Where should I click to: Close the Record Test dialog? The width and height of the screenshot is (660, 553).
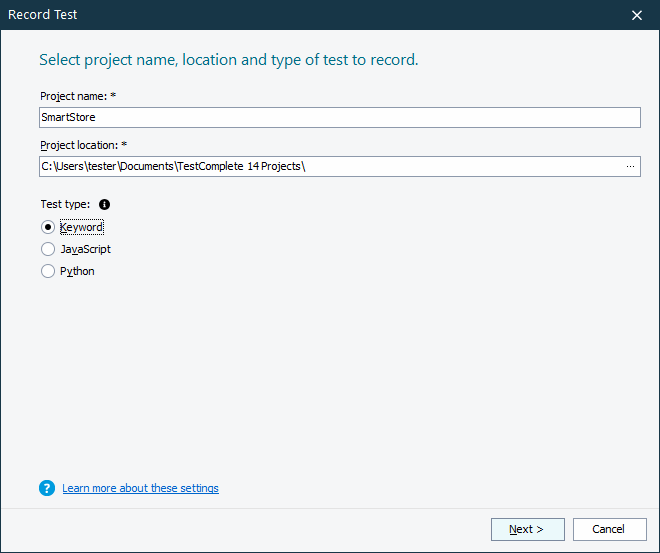638,15
